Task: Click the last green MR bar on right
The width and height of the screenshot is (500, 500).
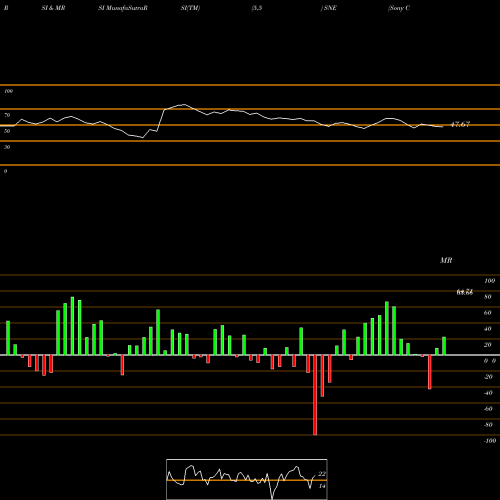Action: 444,346
